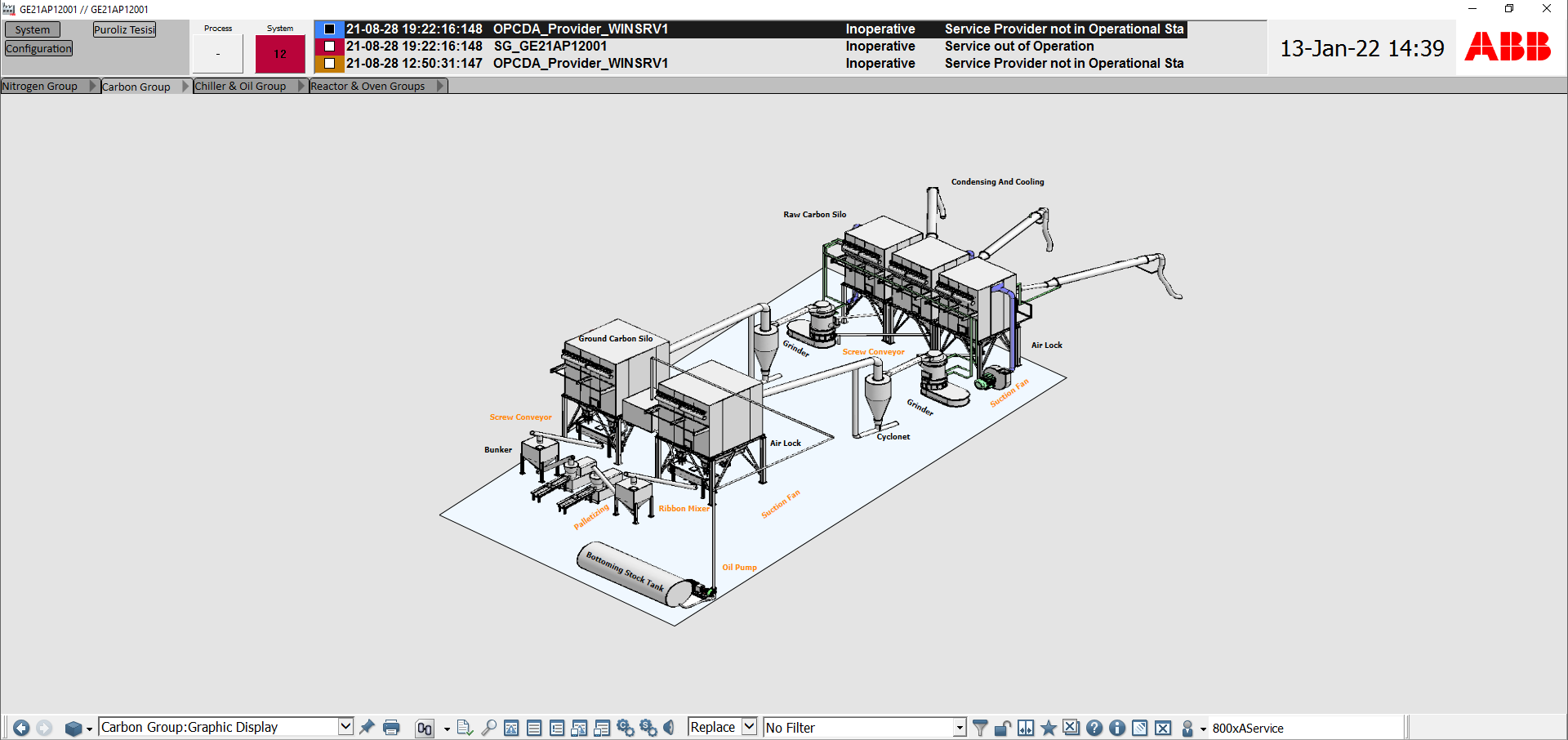1568x740 pixels.
Task: Click the printer icon in bottom toolbar
Action: pos(391,728)
